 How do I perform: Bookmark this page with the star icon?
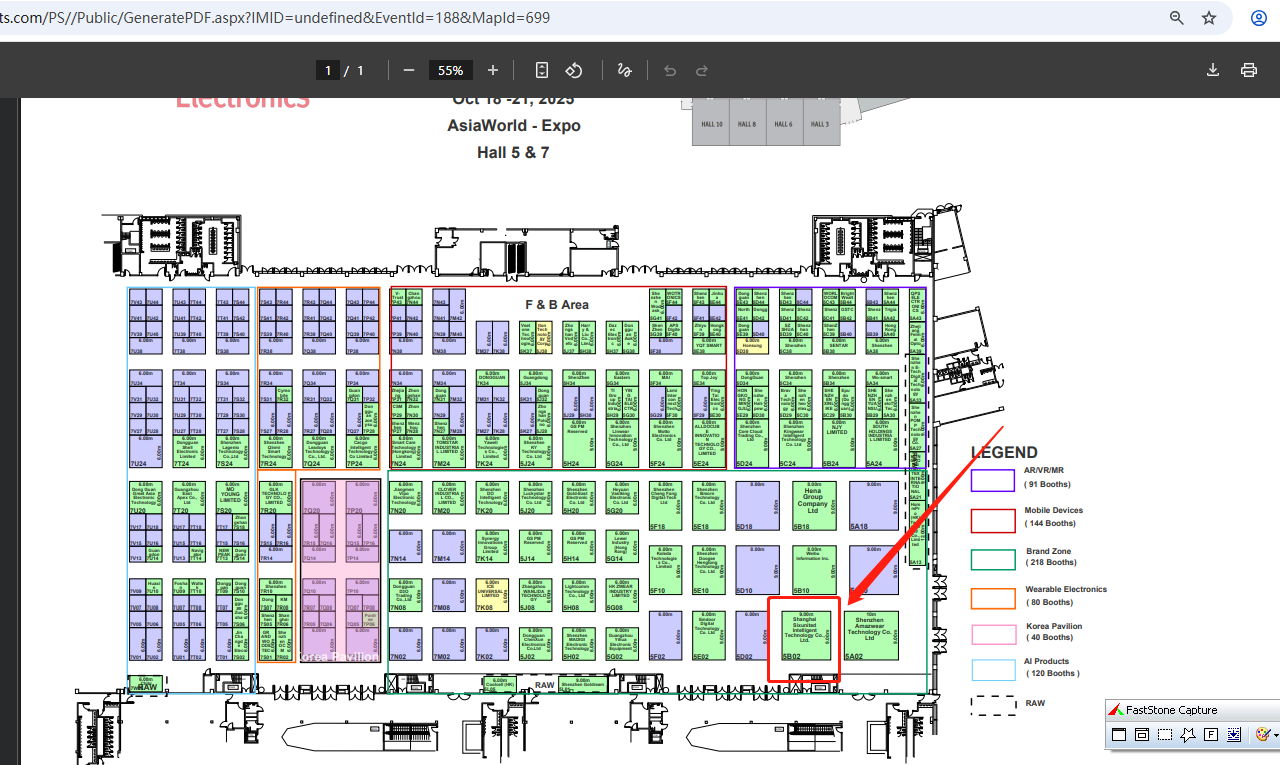[1209, 18]
